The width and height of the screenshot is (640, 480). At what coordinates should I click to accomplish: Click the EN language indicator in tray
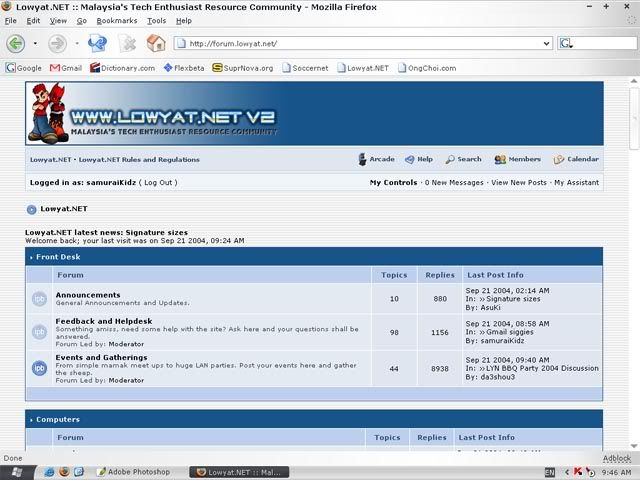tap(550, 472)
